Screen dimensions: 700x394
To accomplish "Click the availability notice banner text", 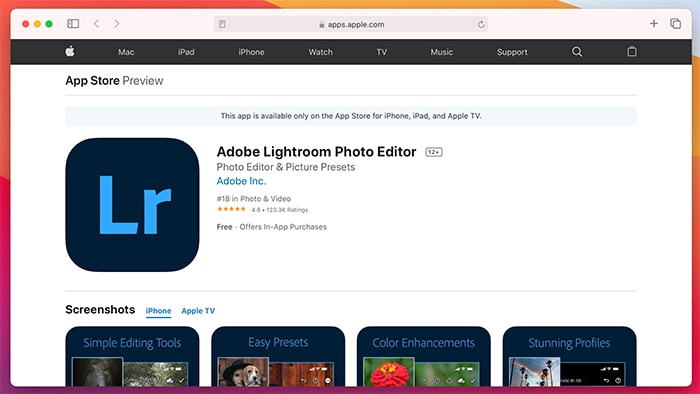I will pyautogui.click(x=351, y=116).
